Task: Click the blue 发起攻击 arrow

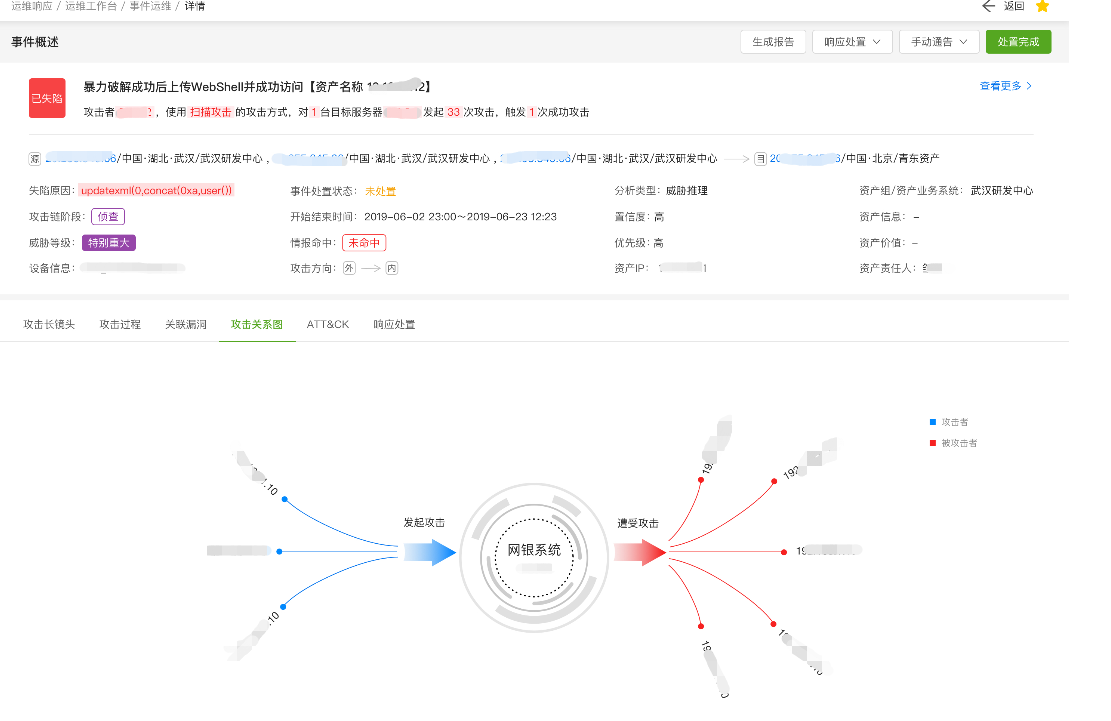Action: (430, 552)
